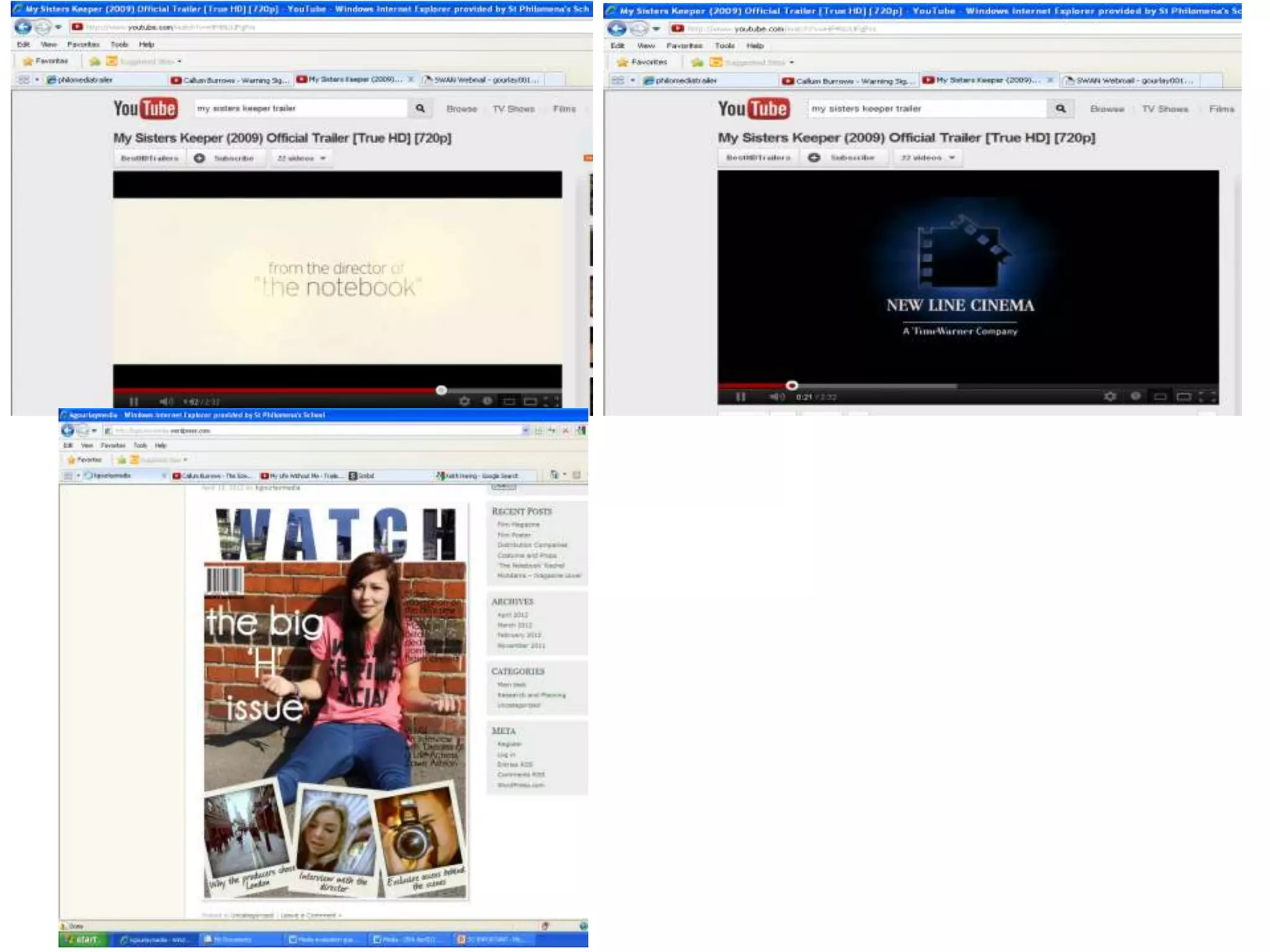1270x952 pixels.
Task: Mute the volume in the New Line Cinema player
Action: pos(777,397)
